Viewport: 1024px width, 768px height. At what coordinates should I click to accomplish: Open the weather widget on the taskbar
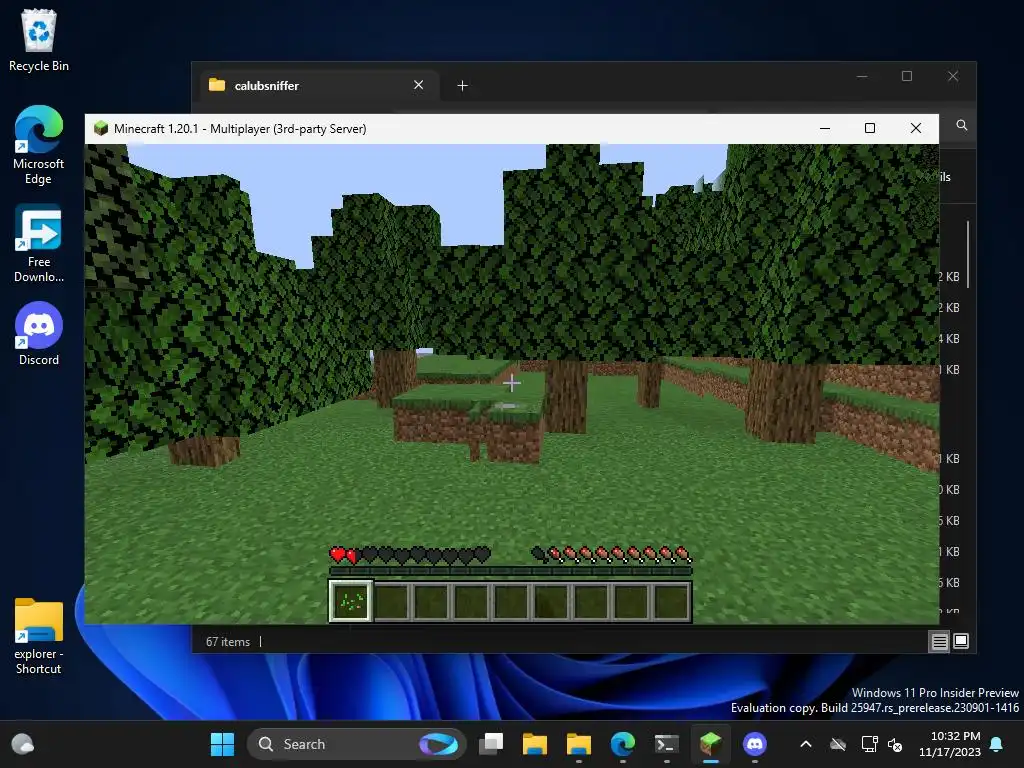pos(23,744)
